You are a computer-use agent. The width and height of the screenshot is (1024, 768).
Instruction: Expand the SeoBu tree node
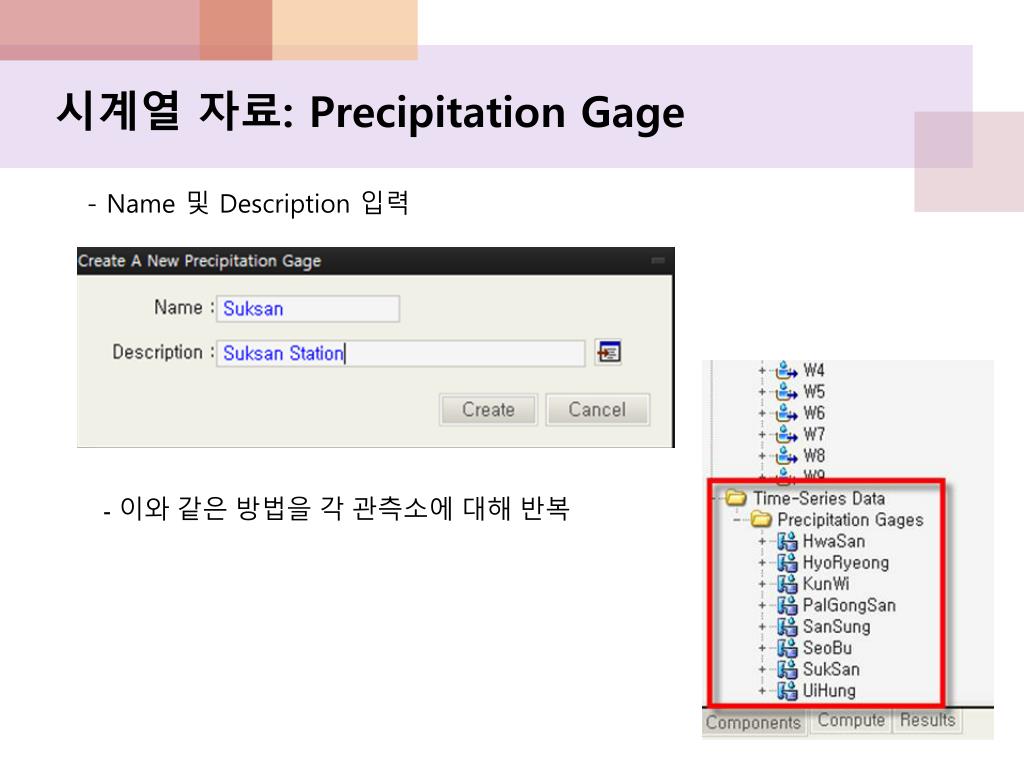click(762, 648)
